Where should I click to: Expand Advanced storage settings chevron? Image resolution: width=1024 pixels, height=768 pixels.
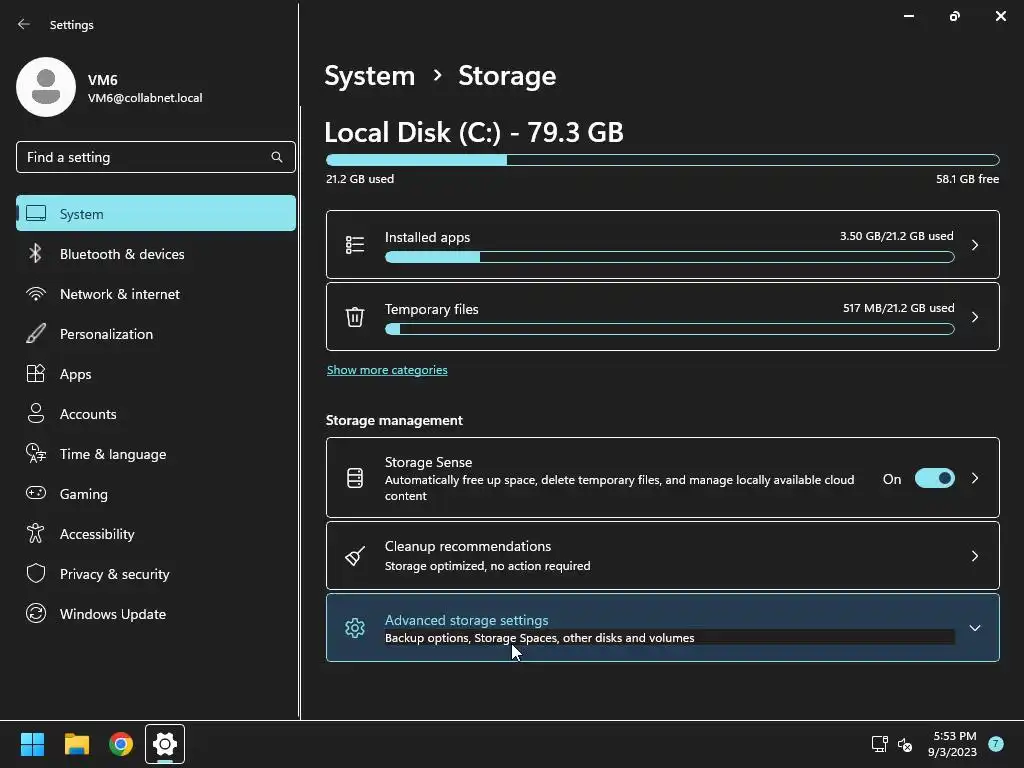[975, 628]
